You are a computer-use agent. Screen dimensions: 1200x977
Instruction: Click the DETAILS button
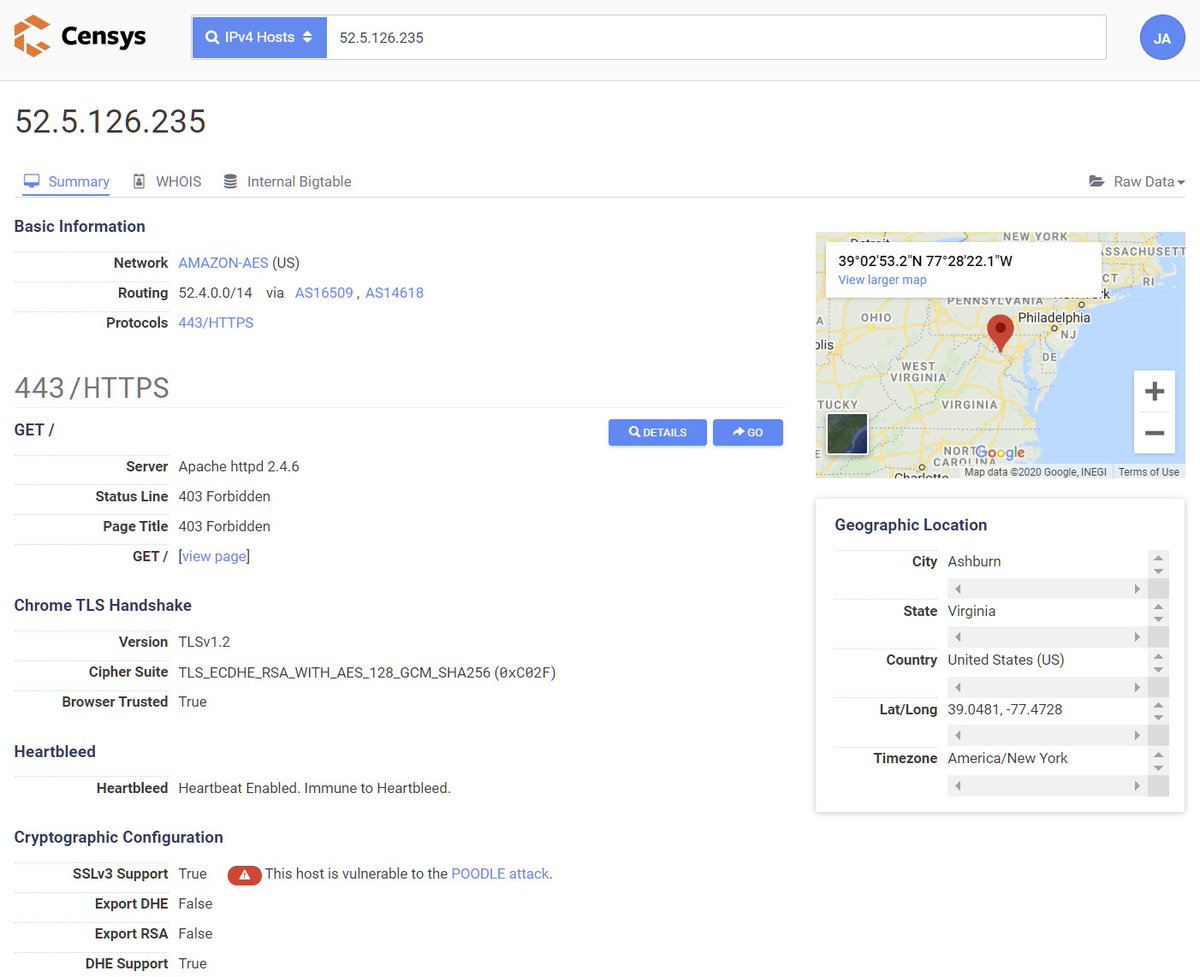tap(657, 432)
